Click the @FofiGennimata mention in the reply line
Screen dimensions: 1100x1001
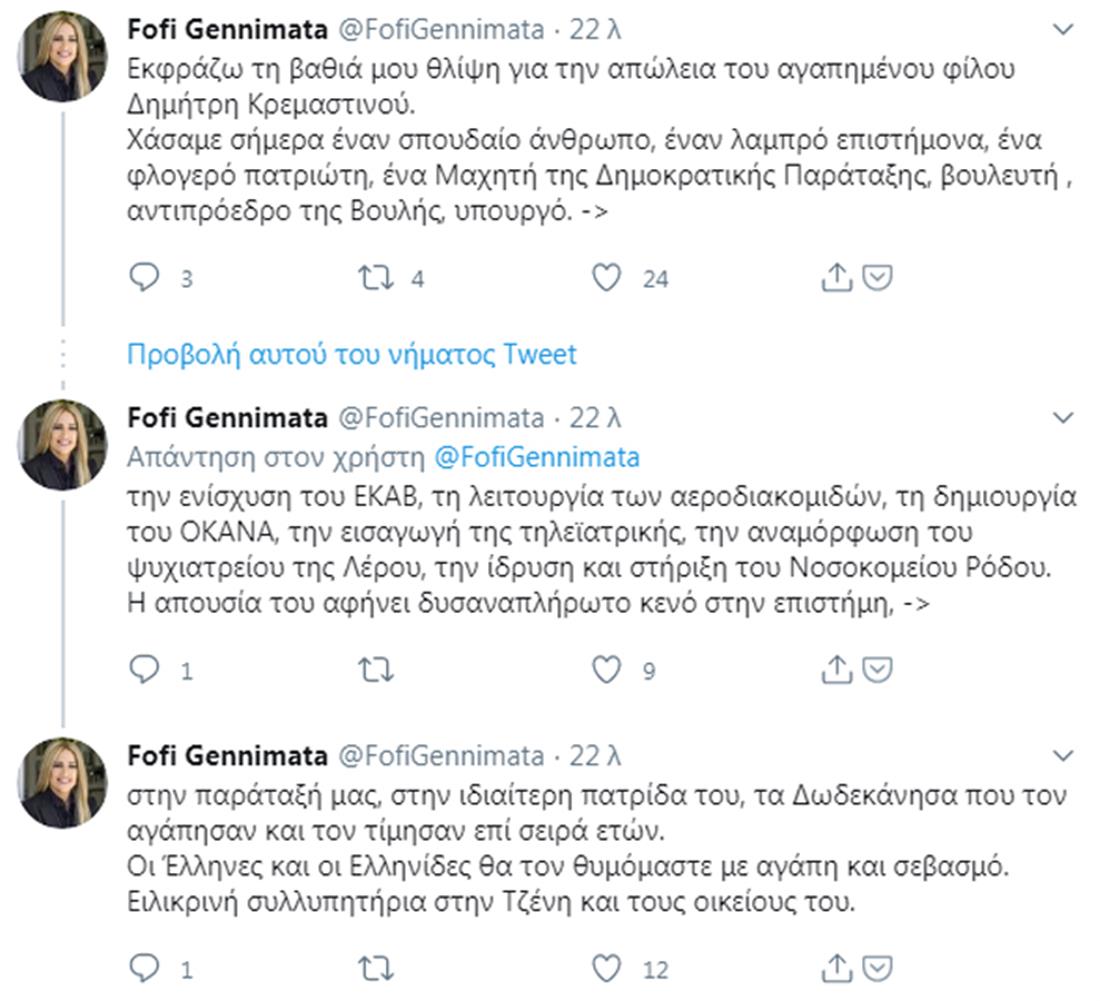click(536, 457)
